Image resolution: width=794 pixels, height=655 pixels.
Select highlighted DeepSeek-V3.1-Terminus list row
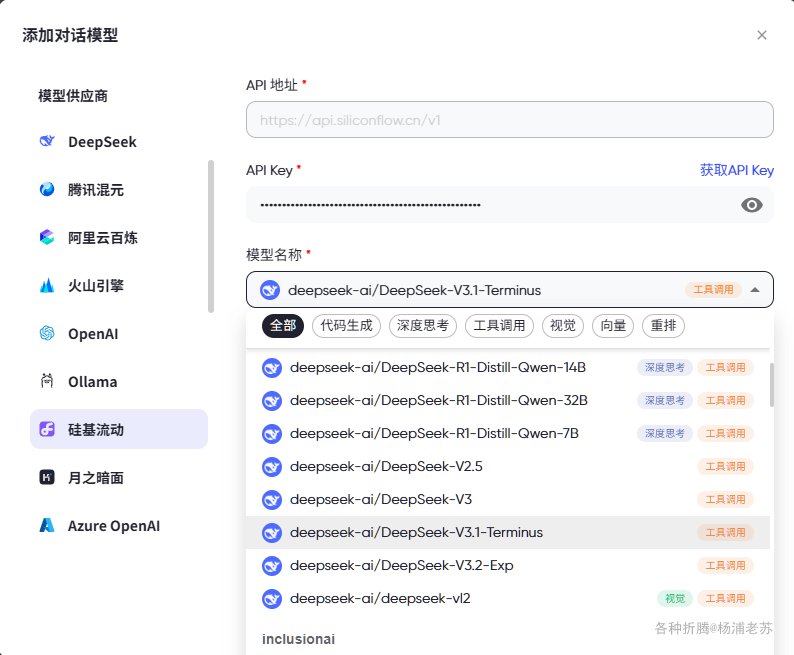507,533
